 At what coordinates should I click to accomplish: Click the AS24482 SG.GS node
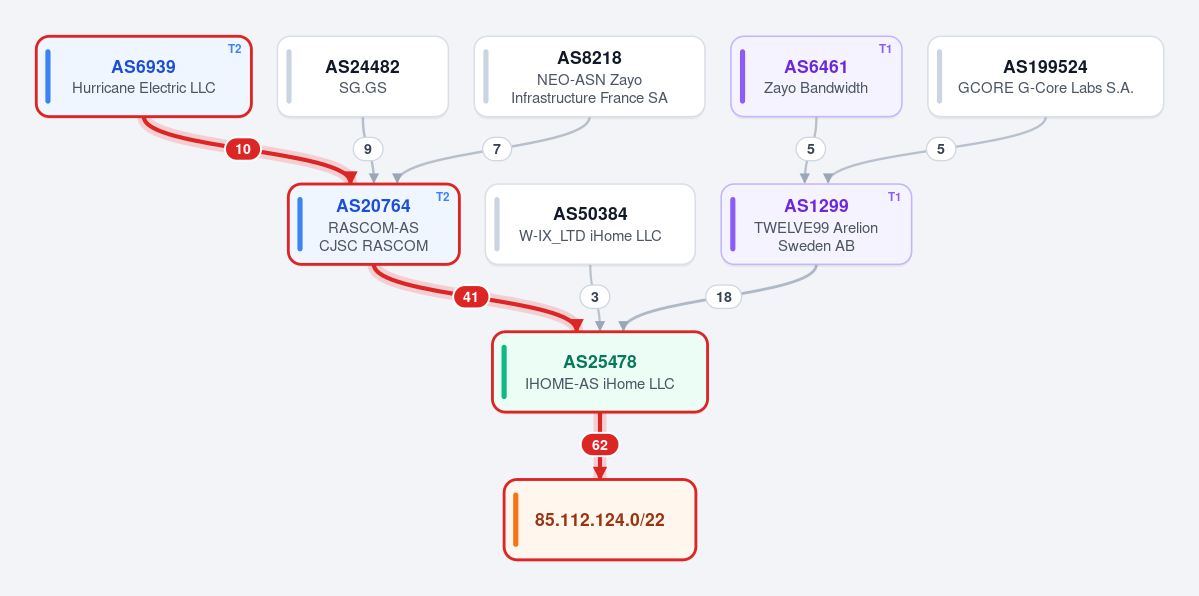point(362,77)
